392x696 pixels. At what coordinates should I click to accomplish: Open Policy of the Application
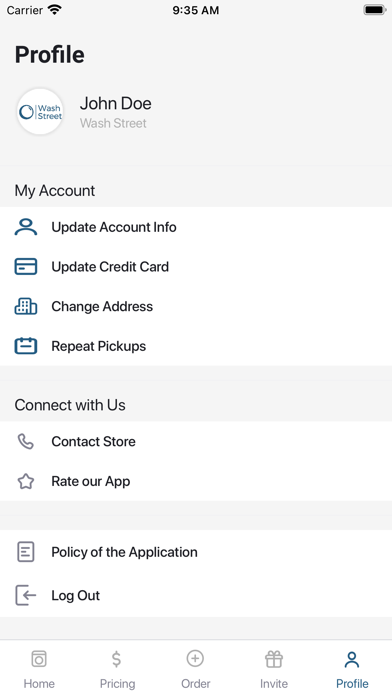click(x=196, y=552)
